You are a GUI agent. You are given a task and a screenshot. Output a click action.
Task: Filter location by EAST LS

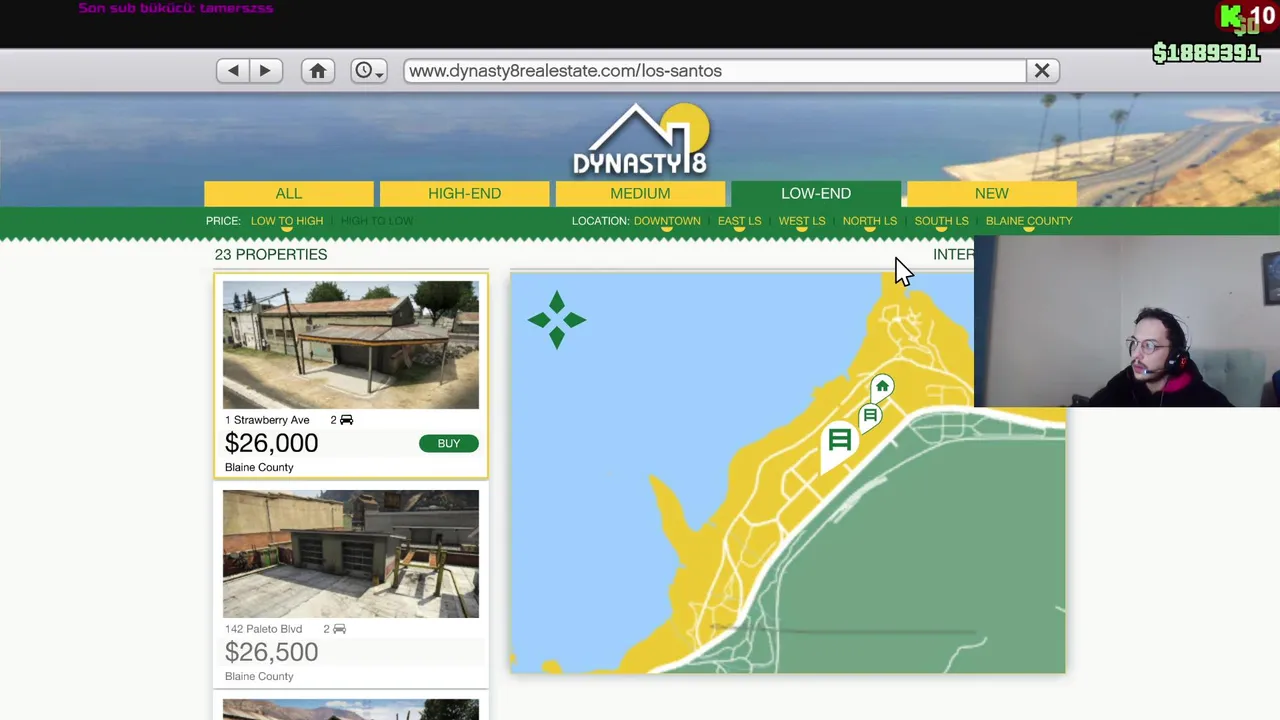coord(739,221)
